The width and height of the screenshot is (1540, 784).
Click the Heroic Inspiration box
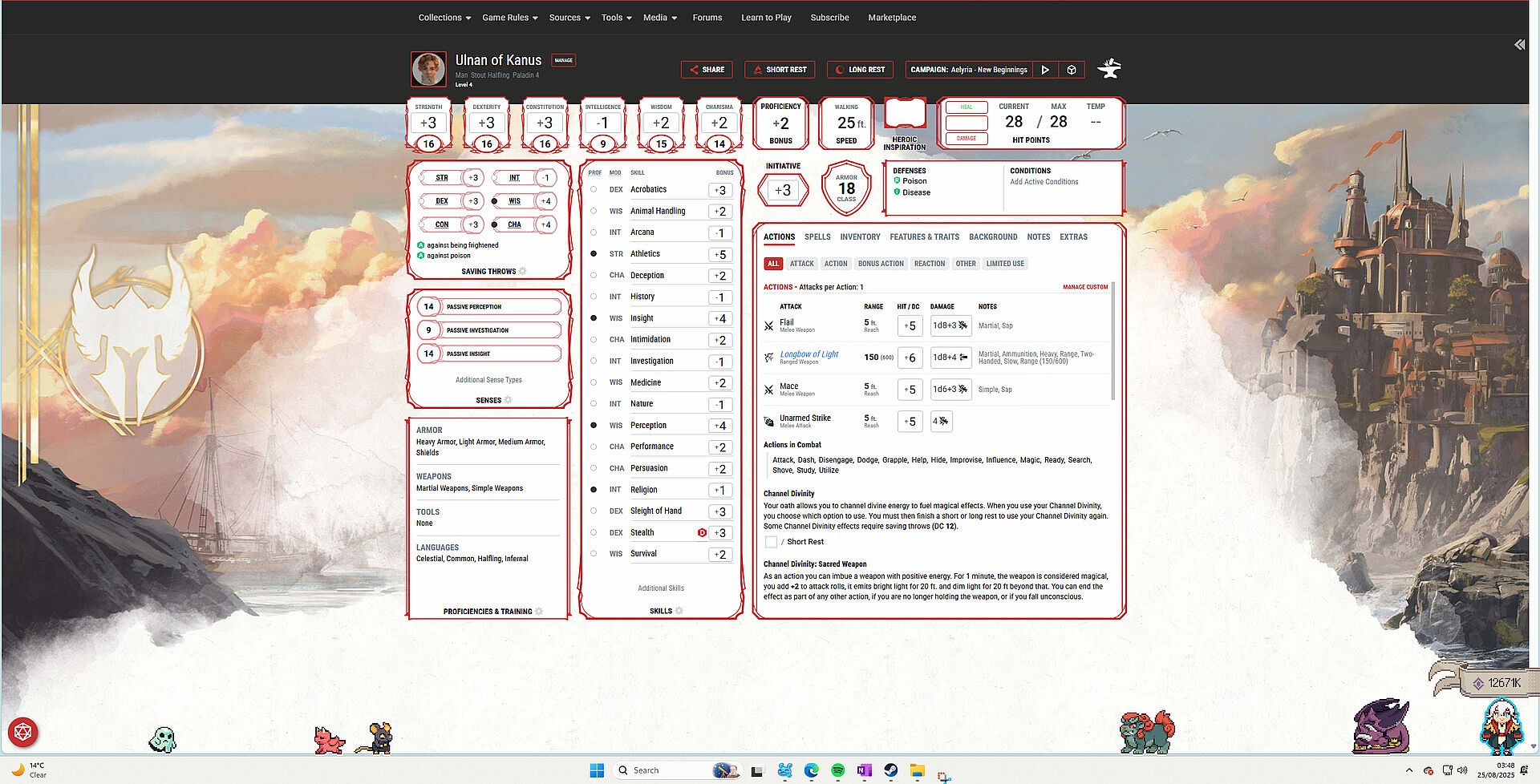coord(905,115)
